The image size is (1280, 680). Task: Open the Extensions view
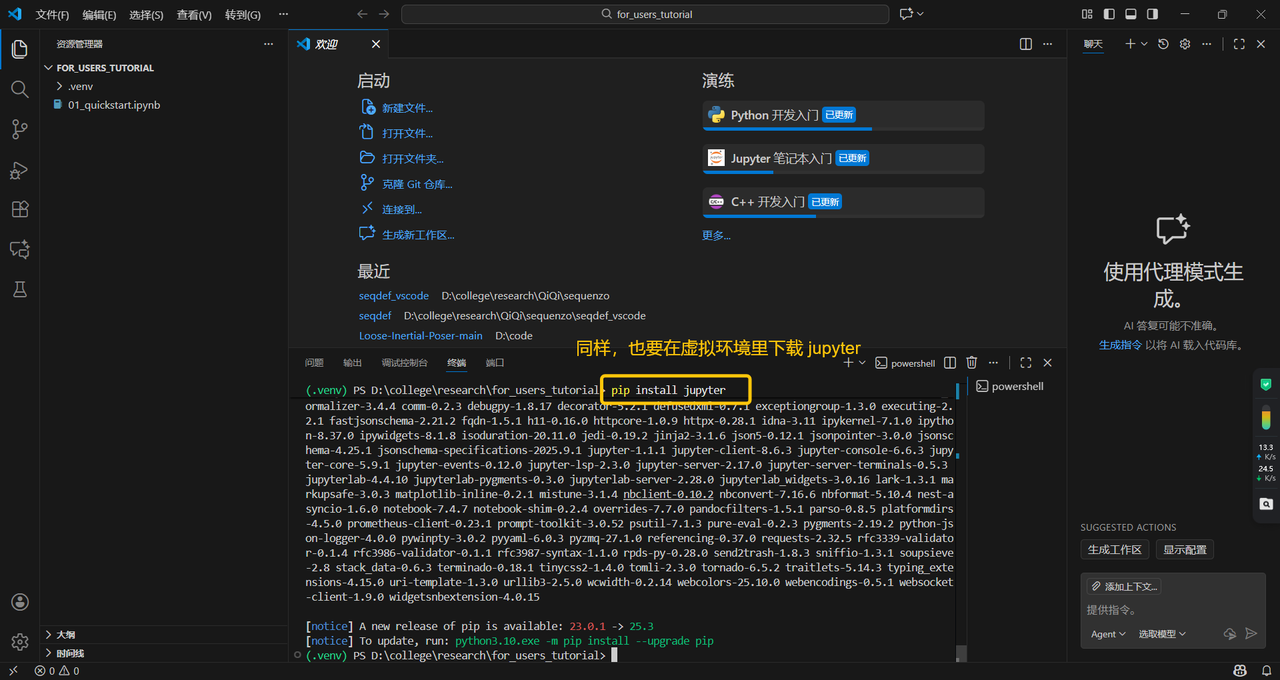coord(19,209)
